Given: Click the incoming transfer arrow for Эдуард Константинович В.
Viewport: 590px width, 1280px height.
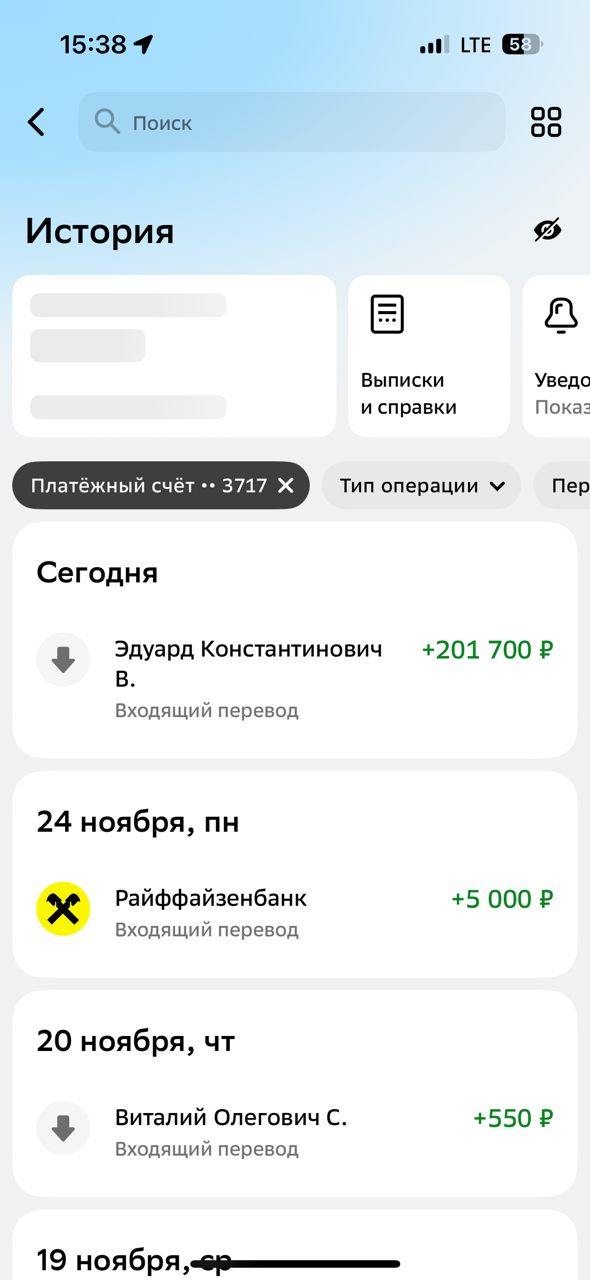Looking at the screenshot, I should pyautogui.click(x=63, y=659).
